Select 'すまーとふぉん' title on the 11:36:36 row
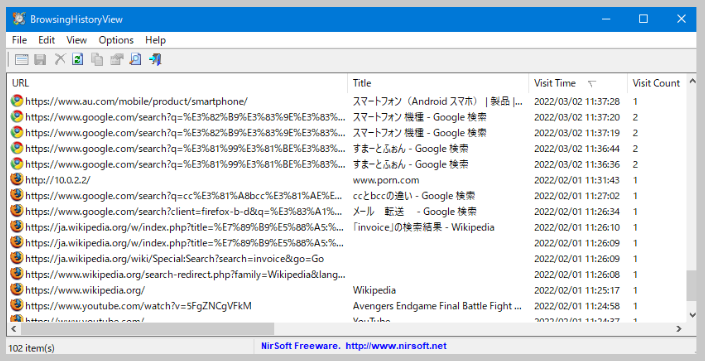 click(411, 165)
